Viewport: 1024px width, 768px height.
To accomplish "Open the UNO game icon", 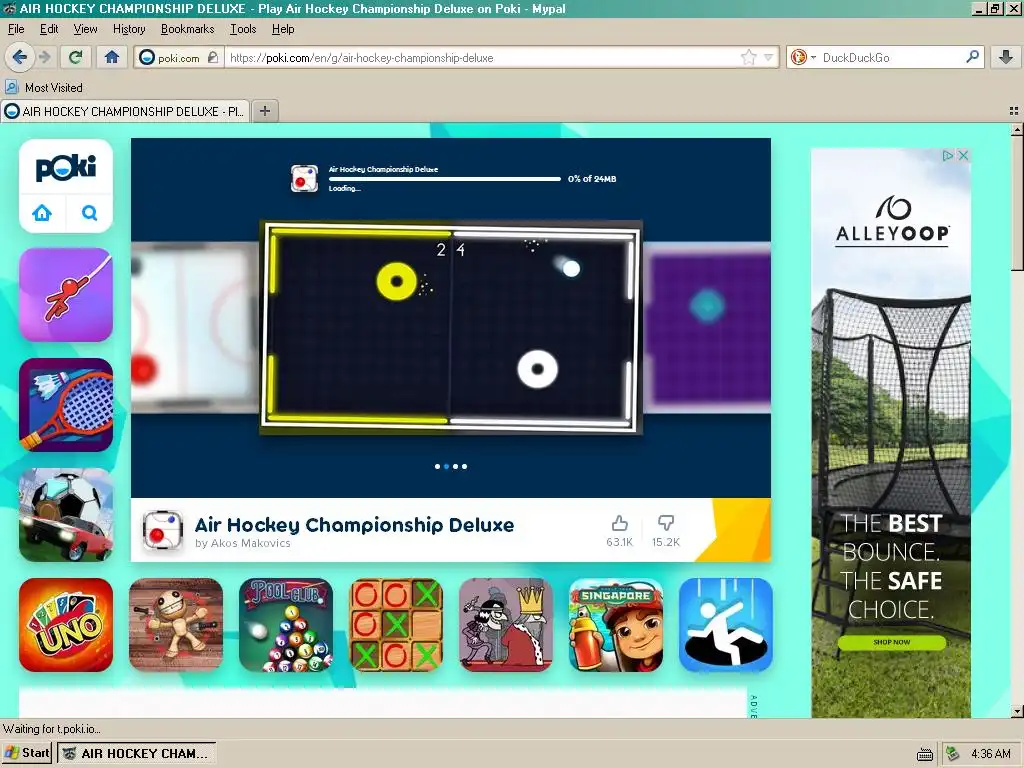I will [x=66, y=625].
